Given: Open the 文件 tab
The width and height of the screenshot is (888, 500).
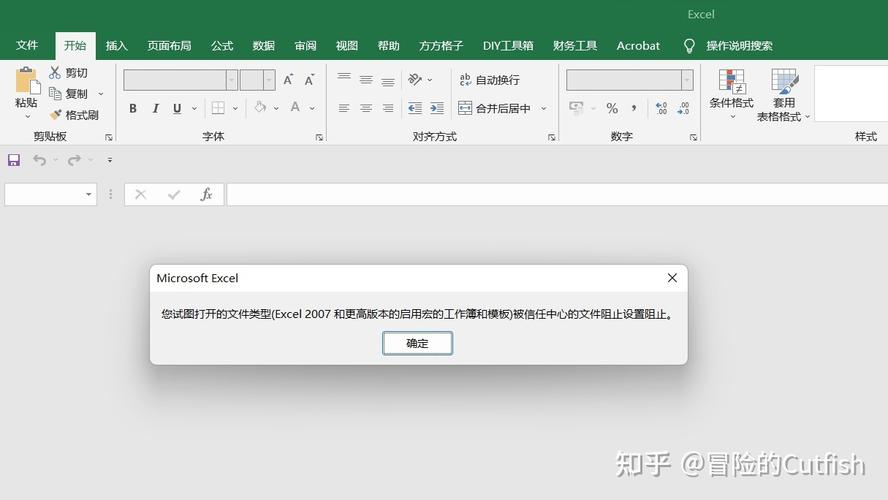Looking at the screenshot, I should pyautogui.click(x=27, y=45).
